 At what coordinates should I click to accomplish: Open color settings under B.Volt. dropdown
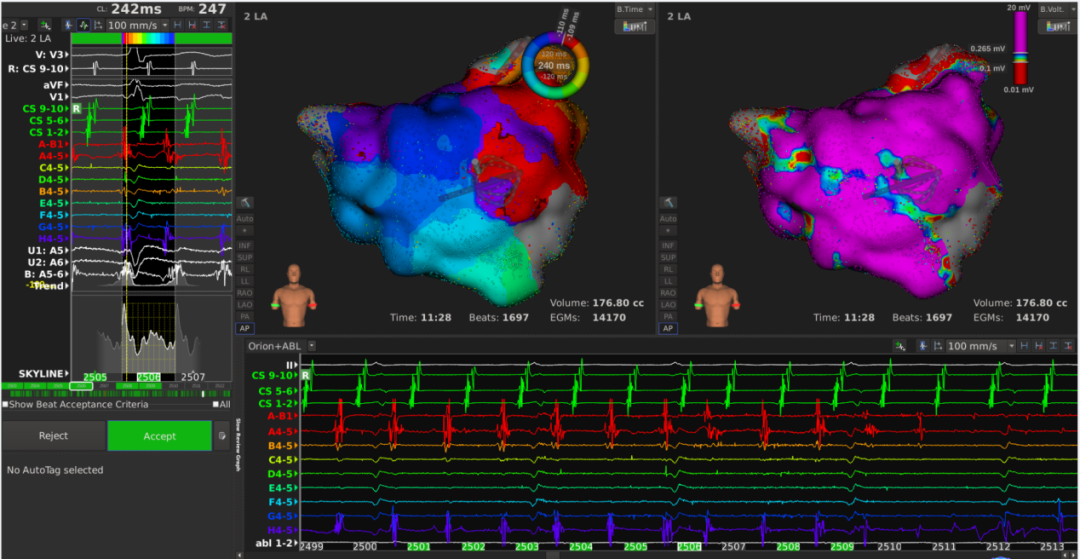(x=1056, y=26)
